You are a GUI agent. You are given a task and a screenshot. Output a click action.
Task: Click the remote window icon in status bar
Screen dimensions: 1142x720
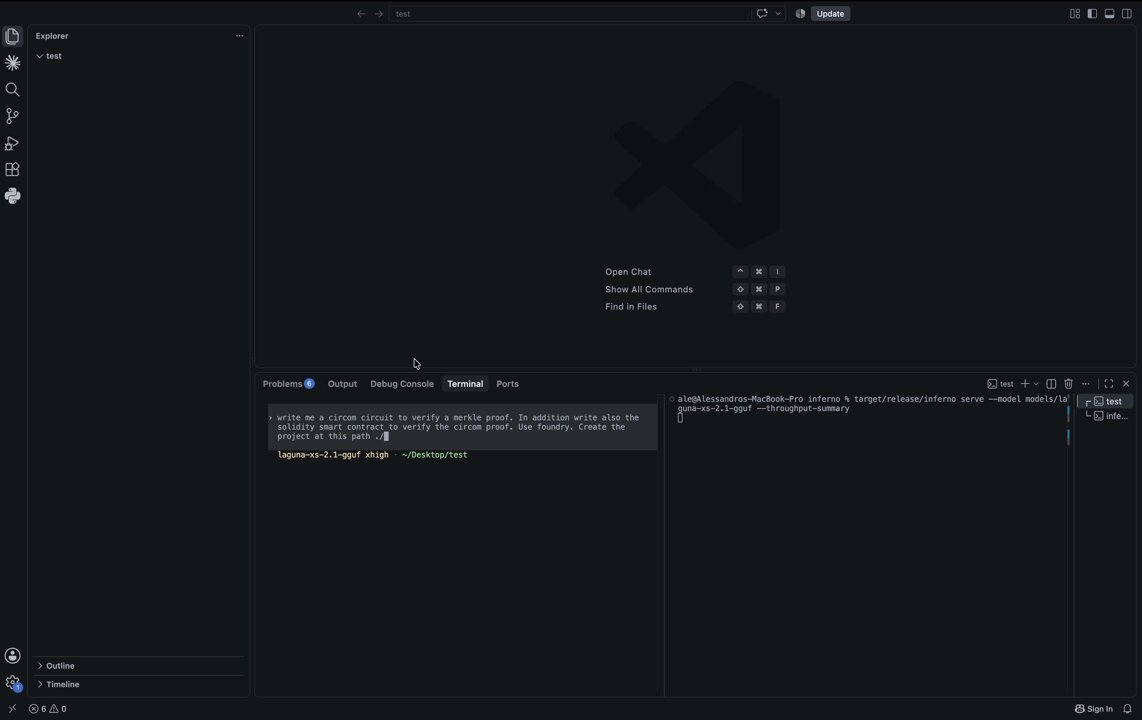pyautogui.click(x=12, y=709)
